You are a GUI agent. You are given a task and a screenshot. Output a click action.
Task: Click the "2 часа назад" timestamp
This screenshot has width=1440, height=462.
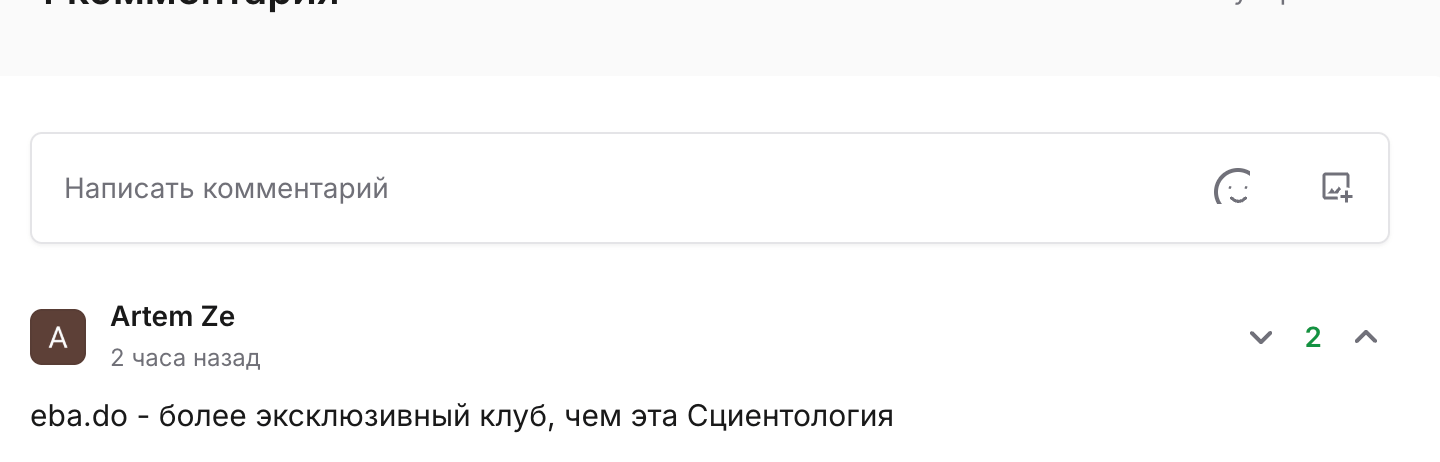[x=185, y=358]
